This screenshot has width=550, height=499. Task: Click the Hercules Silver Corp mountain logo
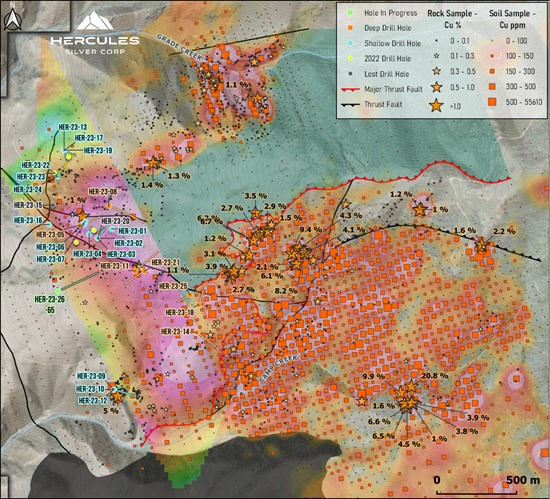[95, 21]
